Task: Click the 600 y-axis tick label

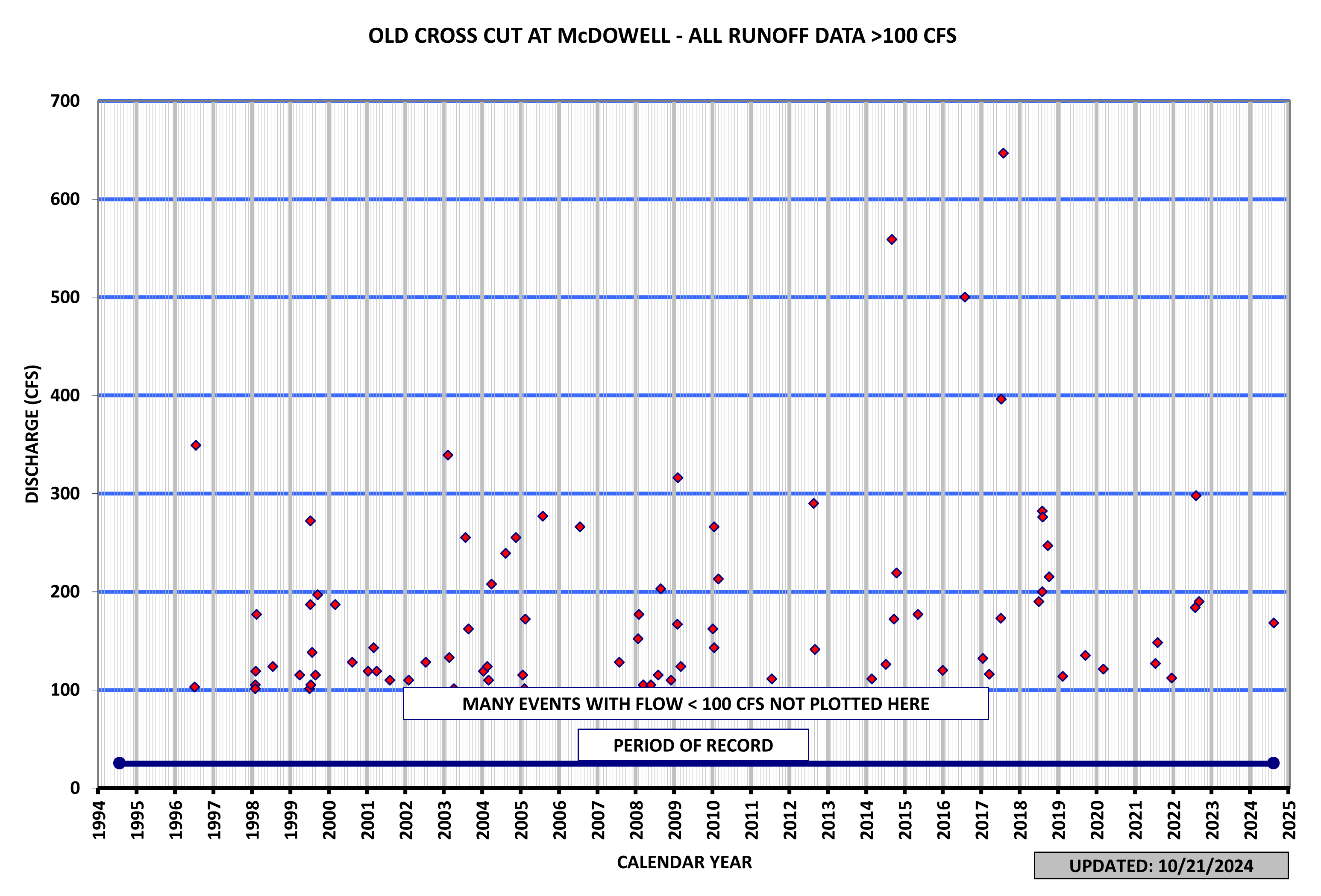Action: click(x=65, y=199)
